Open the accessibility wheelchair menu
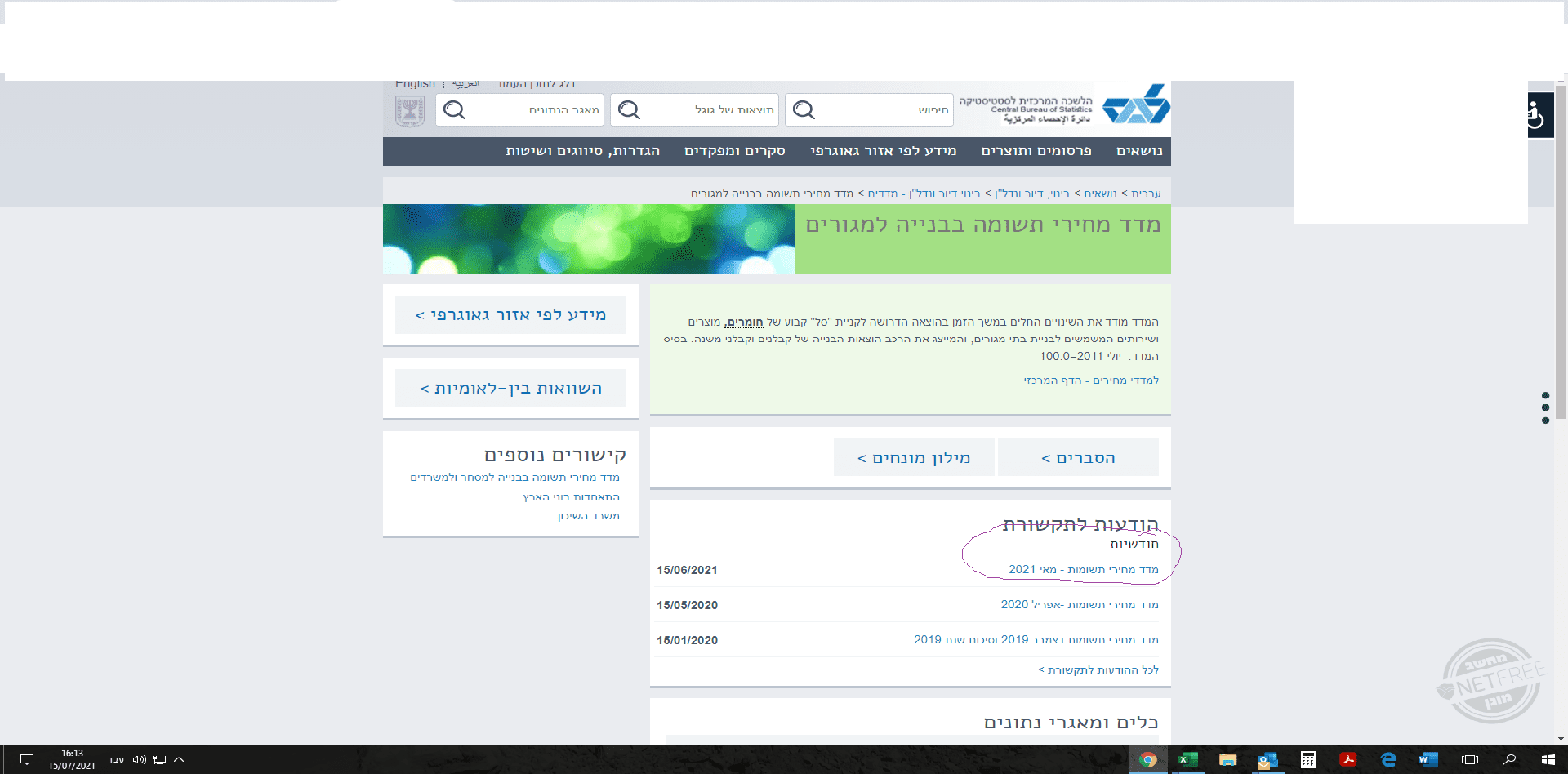The height and width of the screenshot is (774, 1568). [1539, 115]
